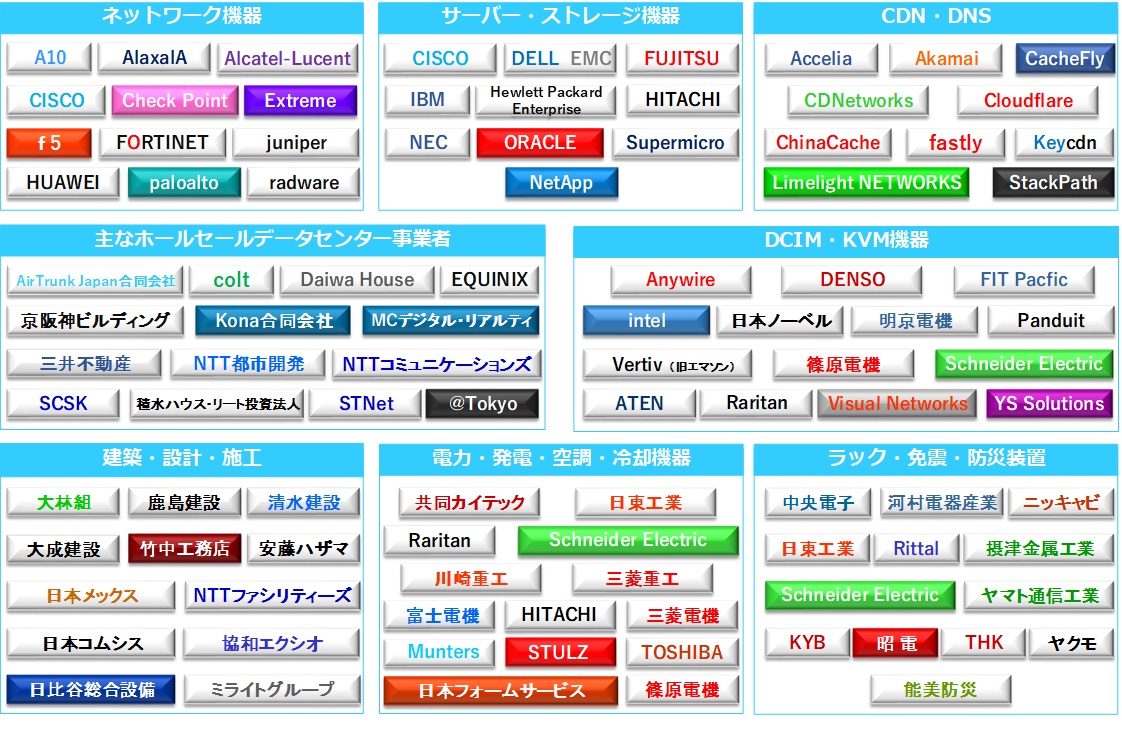
Task: Select the Accelia box
Action: click(x=821, y=59)
